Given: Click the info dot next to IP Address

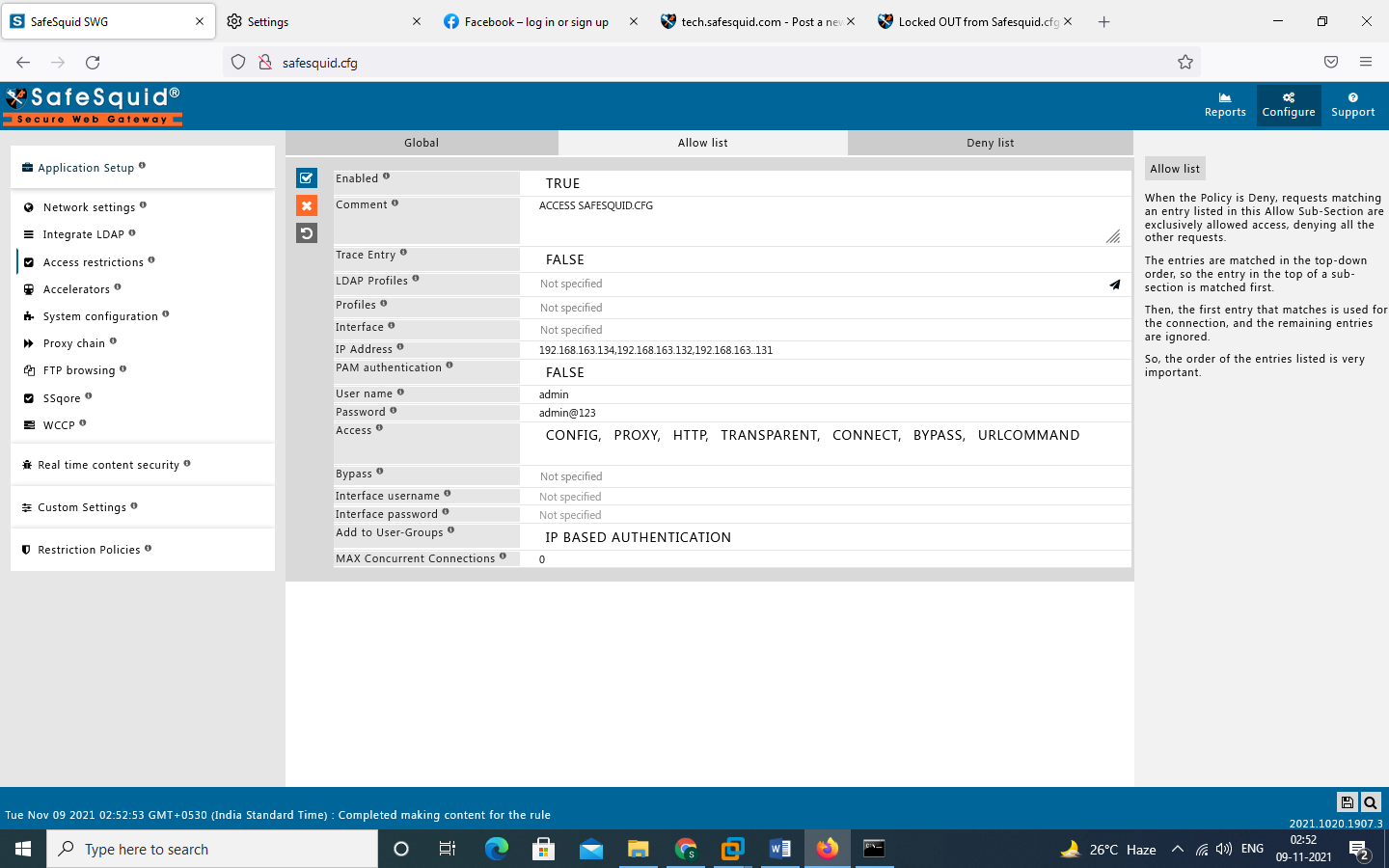Looking at the screenshot, I should (x=400, y=347).
